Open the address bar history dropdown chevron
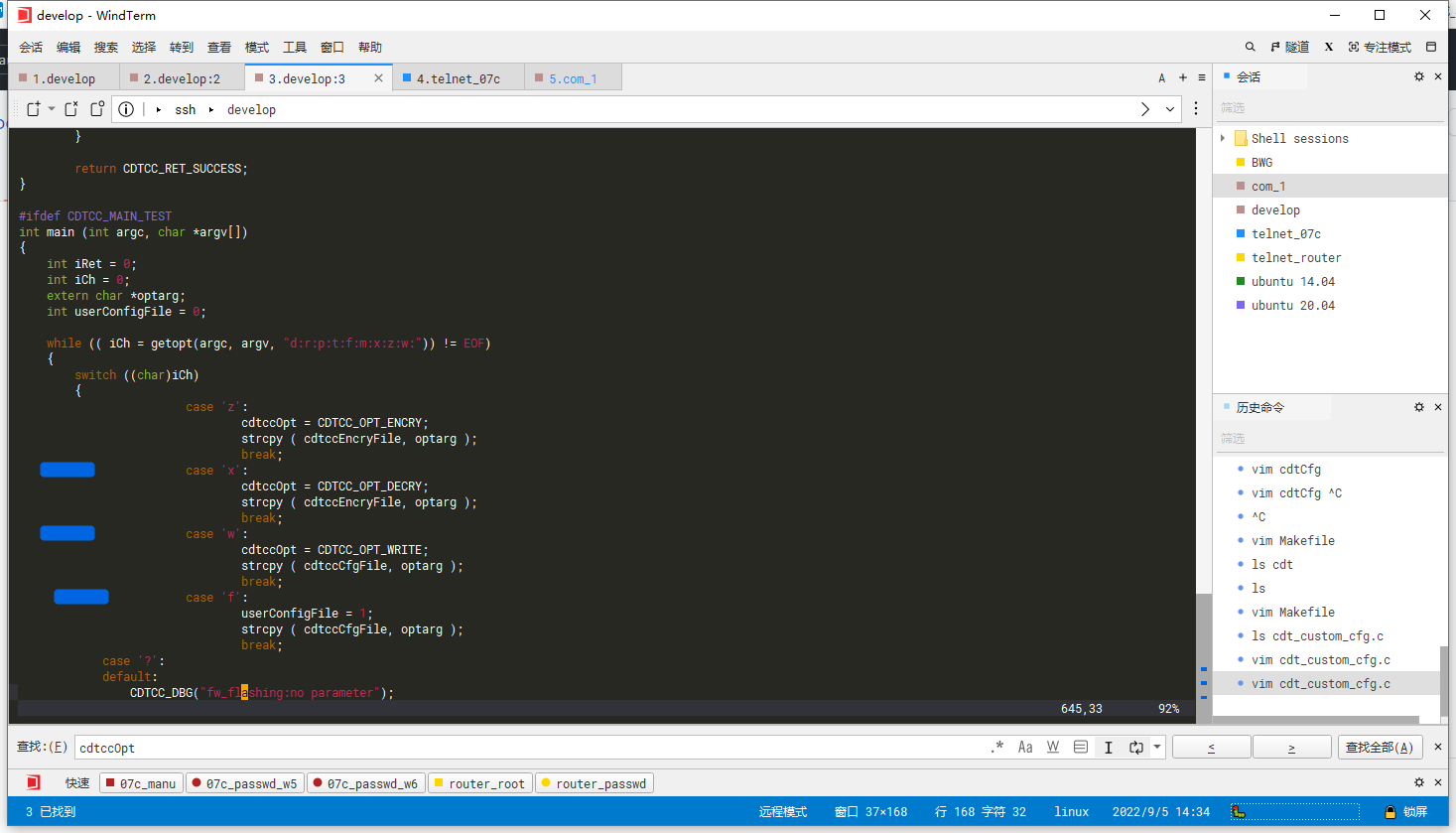The width and height of the screenshot is (1456, 833). (x=1170, y=109)
